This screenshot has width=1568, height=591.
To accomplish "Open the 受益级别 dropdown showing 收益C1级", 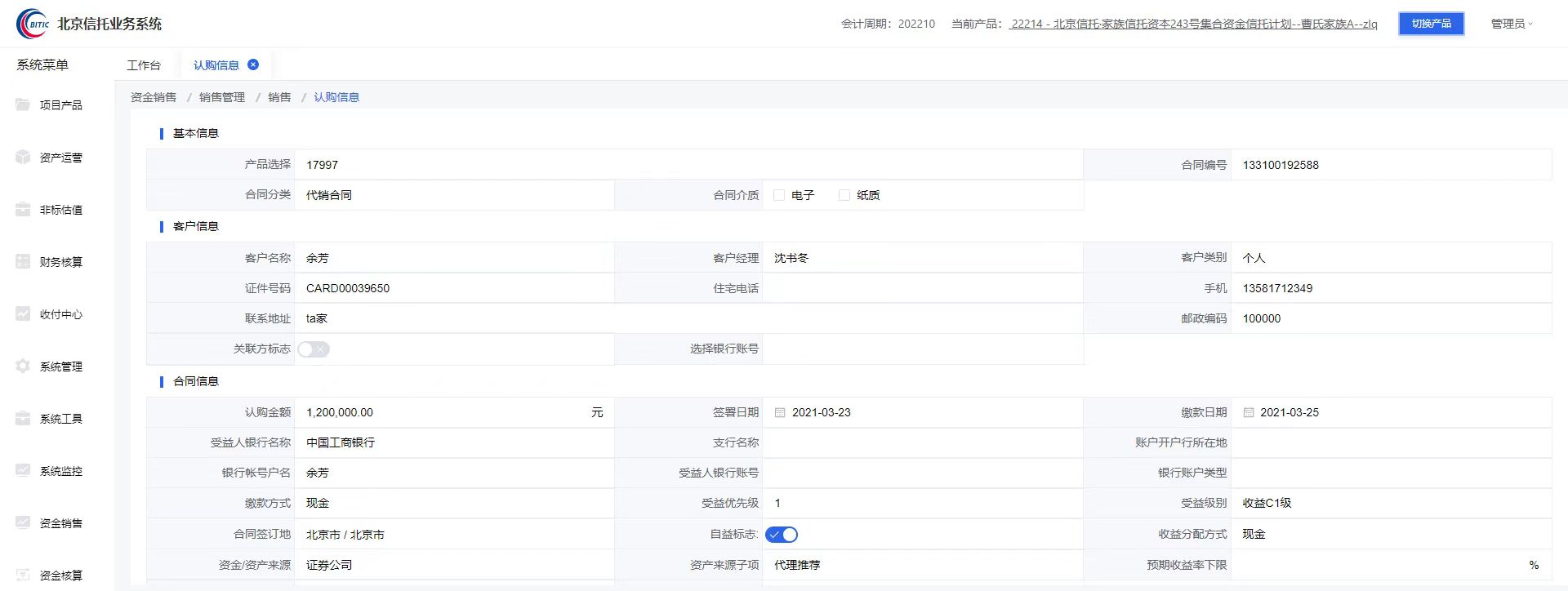I will pos(1391,503).
